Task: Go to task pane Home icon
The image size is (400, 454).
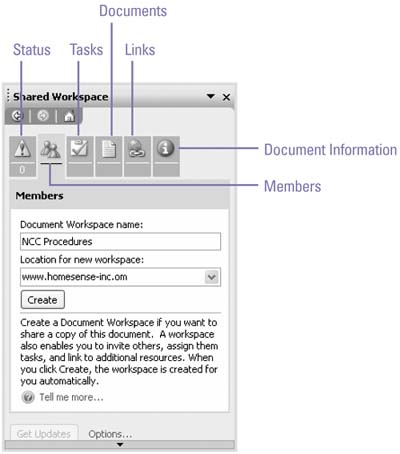Action: (x=69, y=116)
